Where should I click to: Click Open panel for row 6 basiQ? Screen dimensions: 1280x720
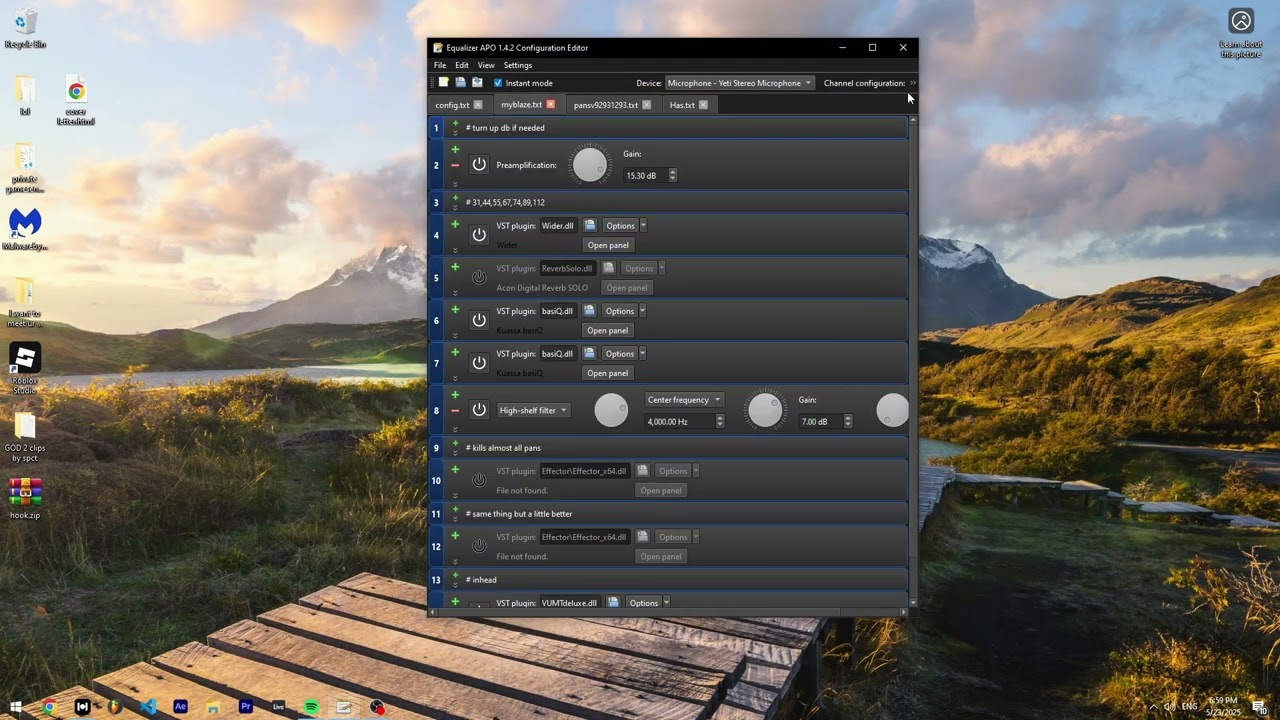(x=608, y=330)
